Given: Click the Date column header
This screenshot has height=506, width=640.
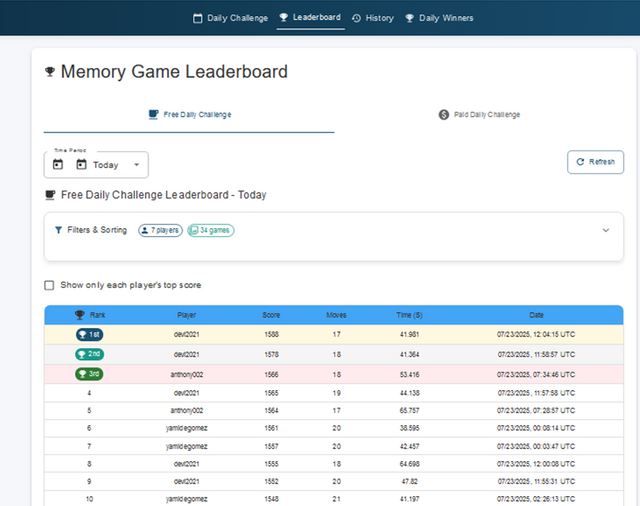Looking at the screenshot, I should pyautogui.click(x=536, y=315).
